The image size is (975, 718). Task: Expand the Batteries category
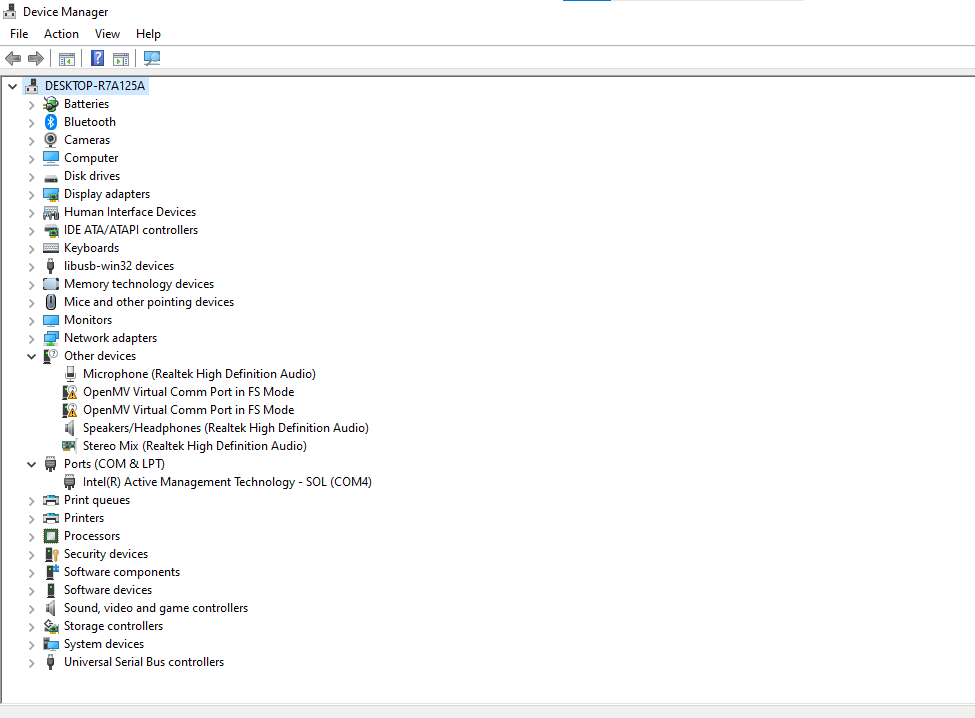pos(32,104)
